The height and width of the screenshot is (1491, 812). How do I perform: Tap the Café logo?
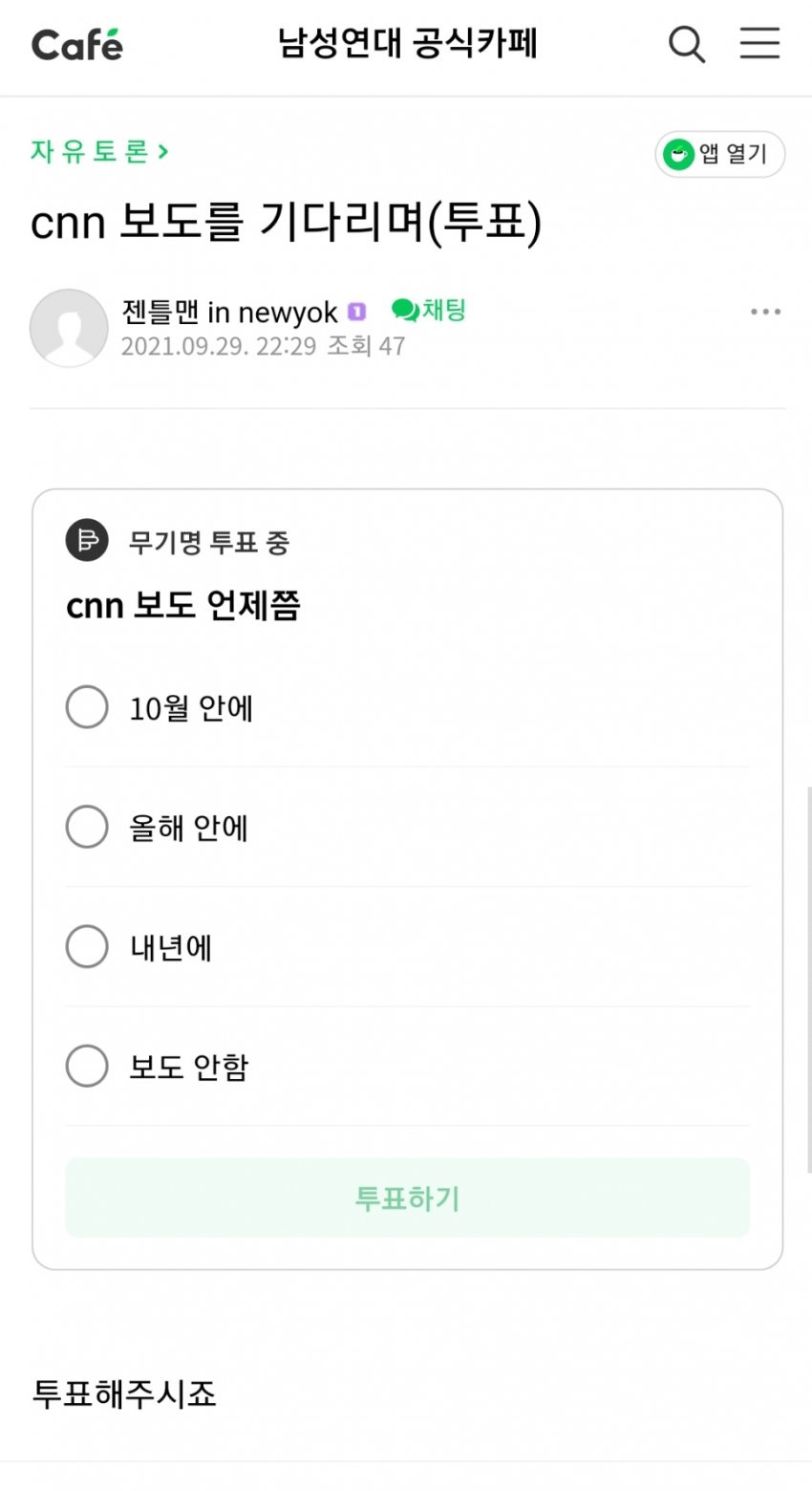pyautogui.click(x=76, y=45)
